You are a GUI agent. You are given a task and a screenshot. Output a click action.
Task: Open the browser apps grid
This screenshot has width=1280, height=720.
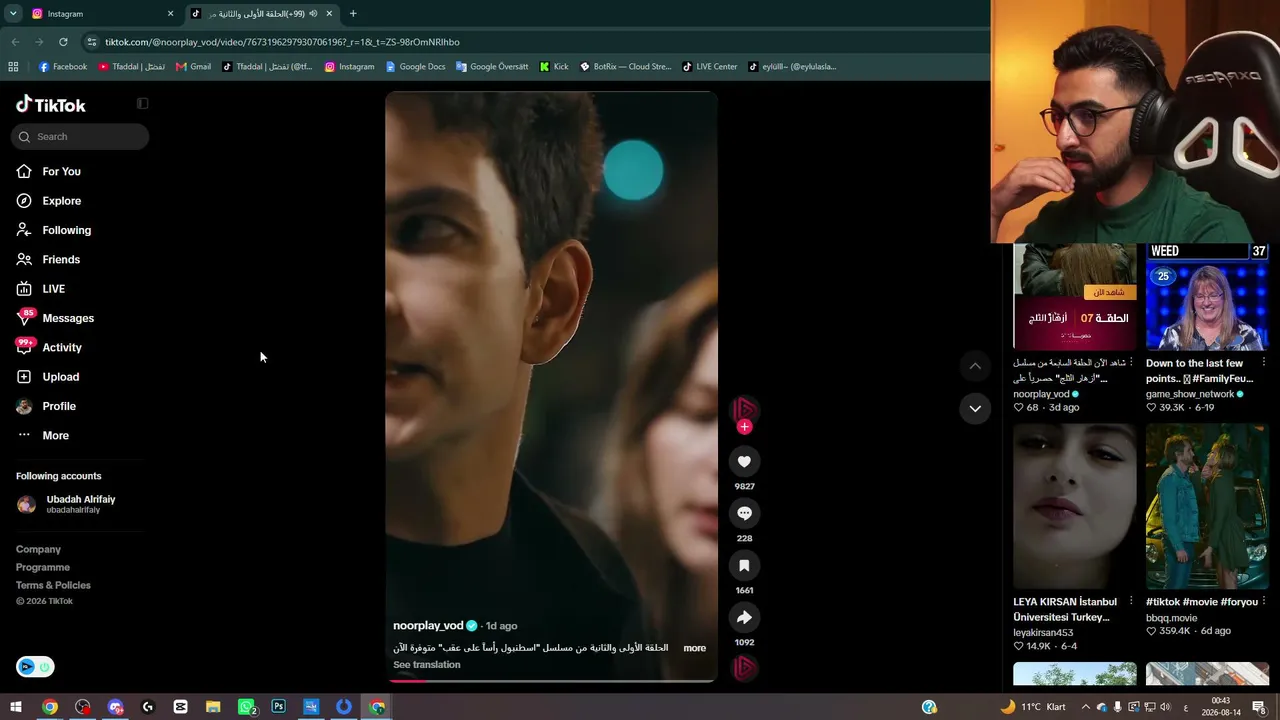(13, 67)
